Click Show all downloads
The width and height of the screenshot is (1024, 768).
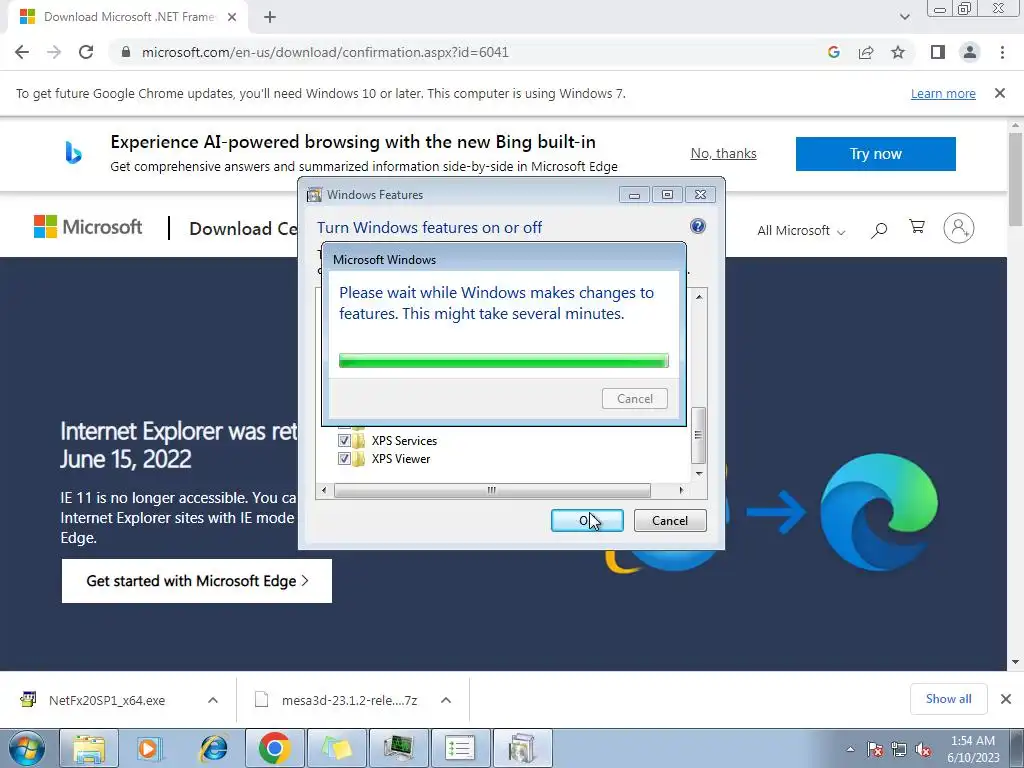(x=948, y=699)
